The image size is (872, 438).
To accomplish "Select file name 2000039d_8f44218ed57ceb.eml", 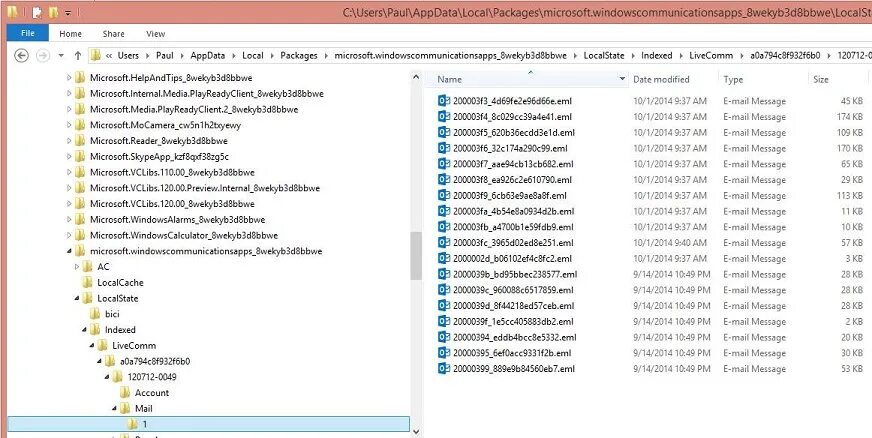I will pyautogui.click(x=513, y=306).
